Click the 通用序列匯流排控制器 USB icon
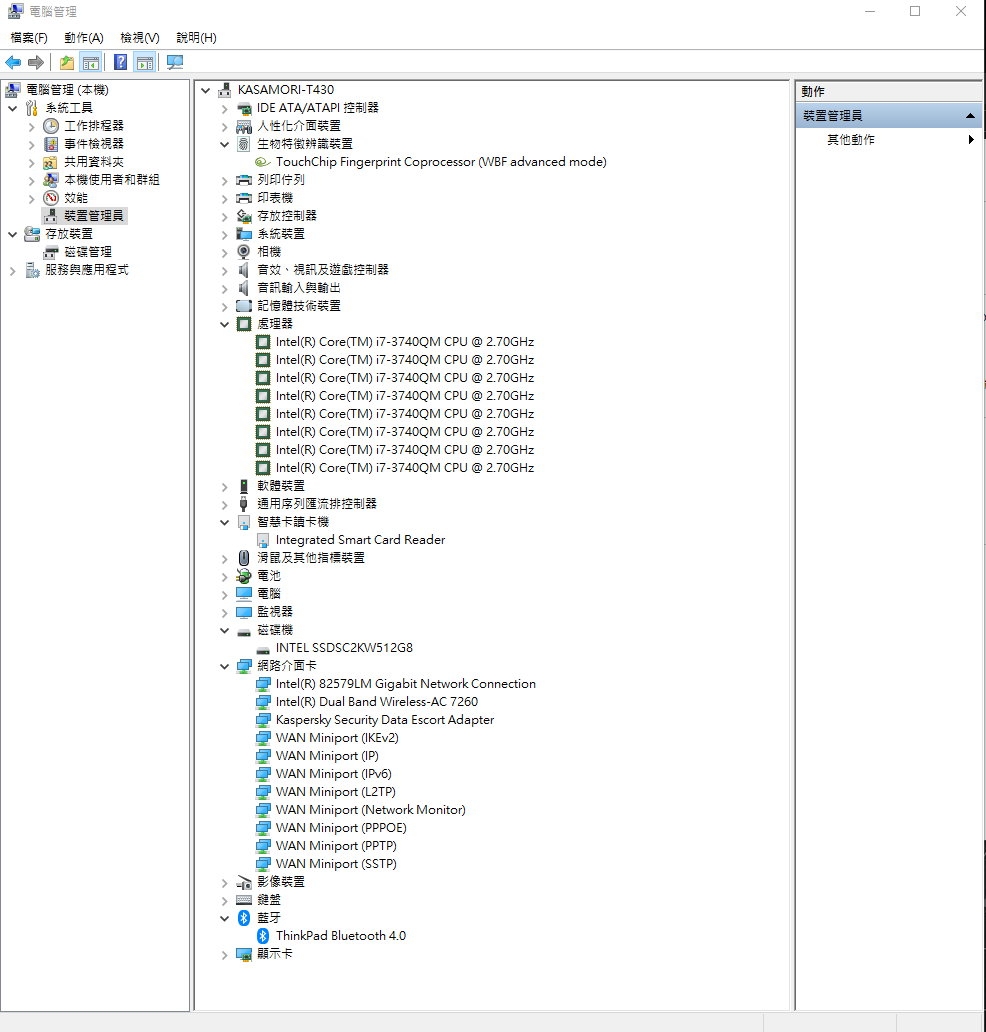The height and width of the screenshot is (1032, 986). point(244,503)
